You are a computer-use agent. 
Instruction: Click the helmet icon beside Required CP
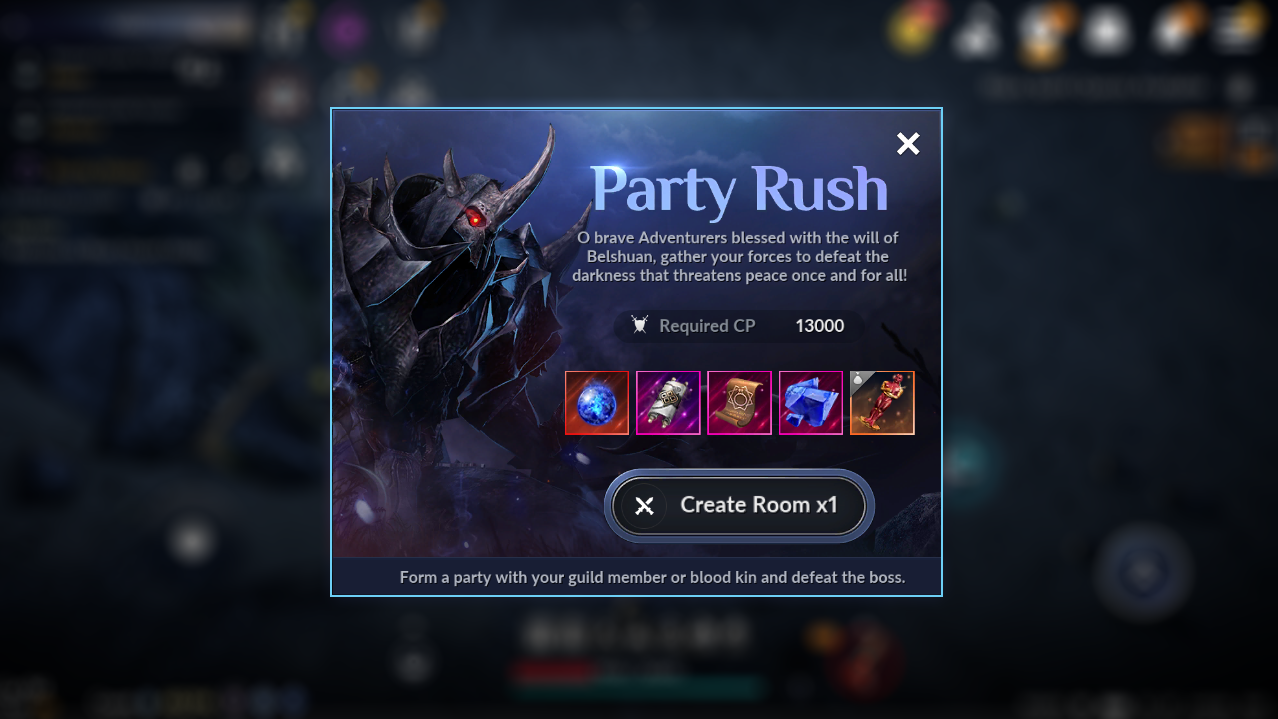[640, 325]
